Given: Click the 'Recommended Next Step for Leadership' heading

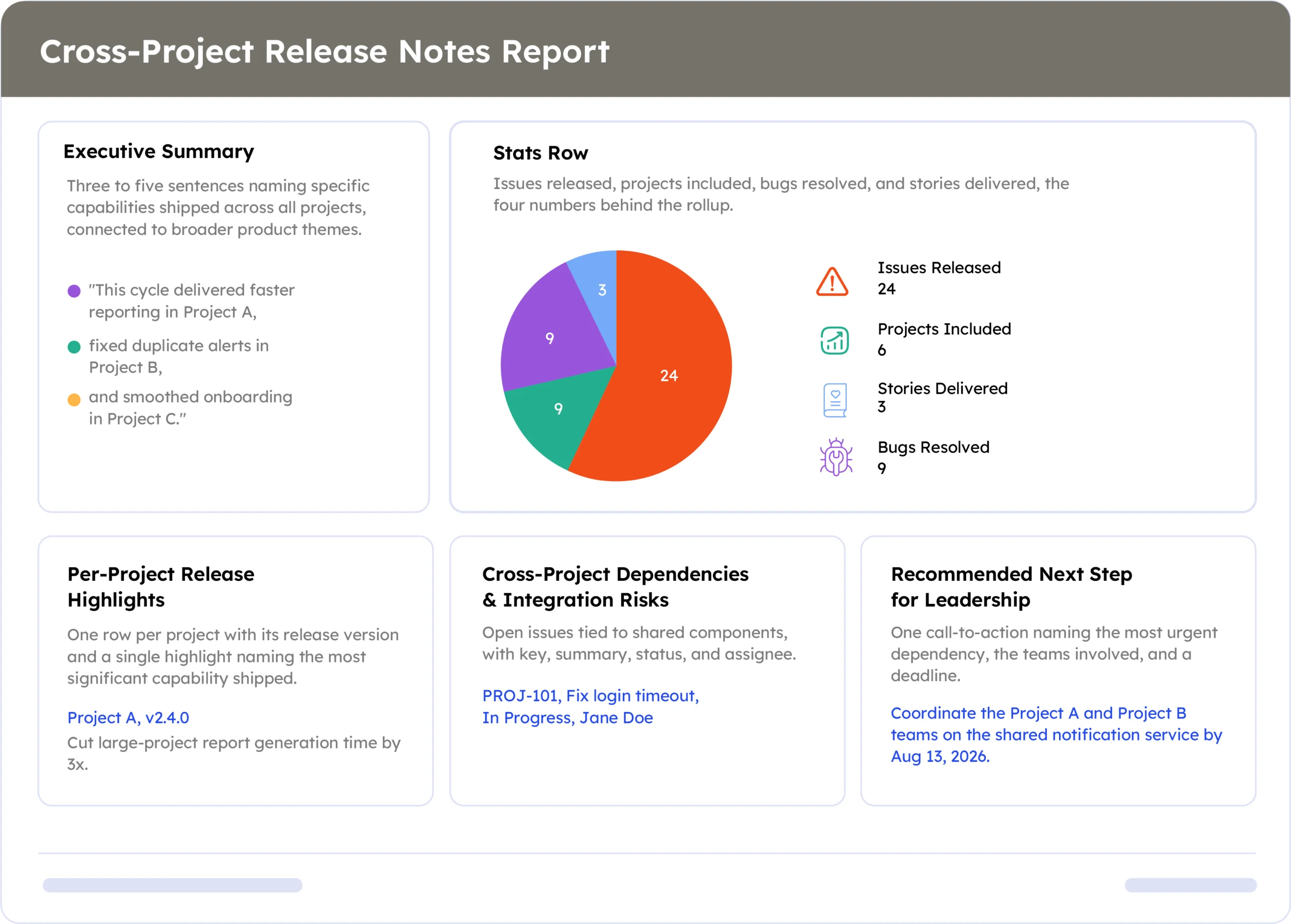Looking at the screenshot, I should tap(1012, 587).
